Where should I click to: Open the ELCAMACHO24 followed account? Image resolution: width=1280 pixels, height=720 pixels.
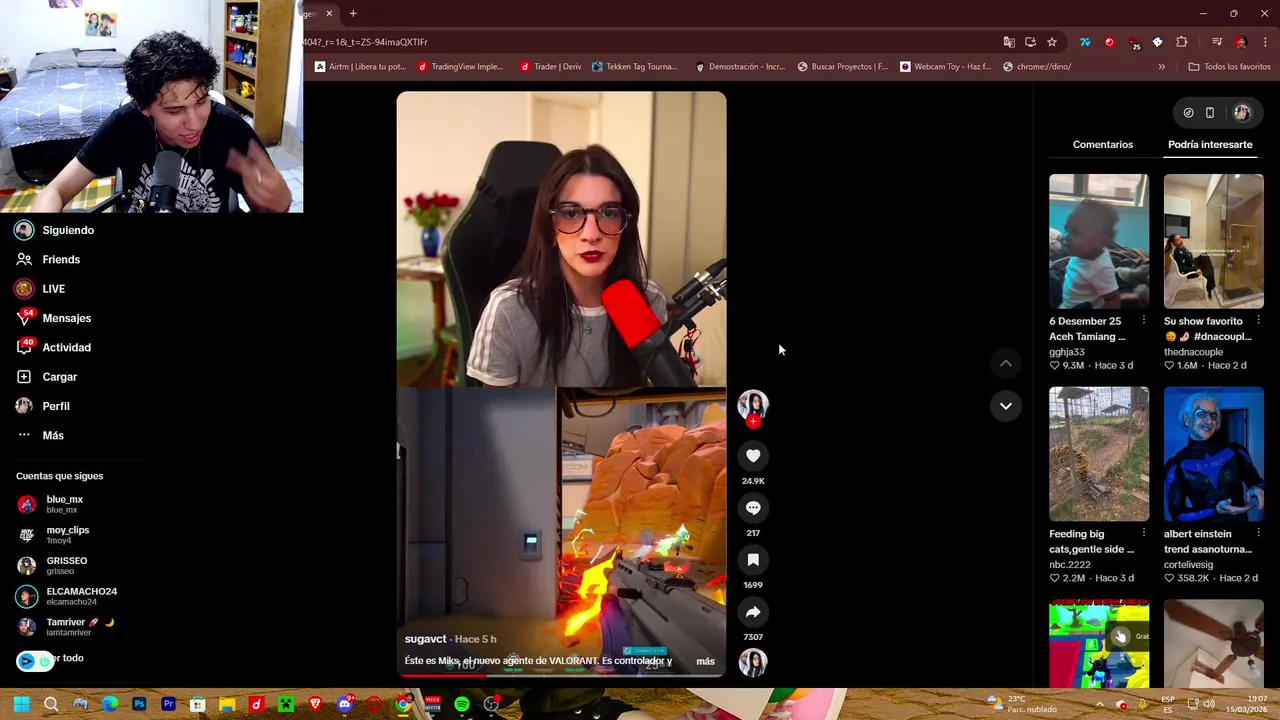67,596
